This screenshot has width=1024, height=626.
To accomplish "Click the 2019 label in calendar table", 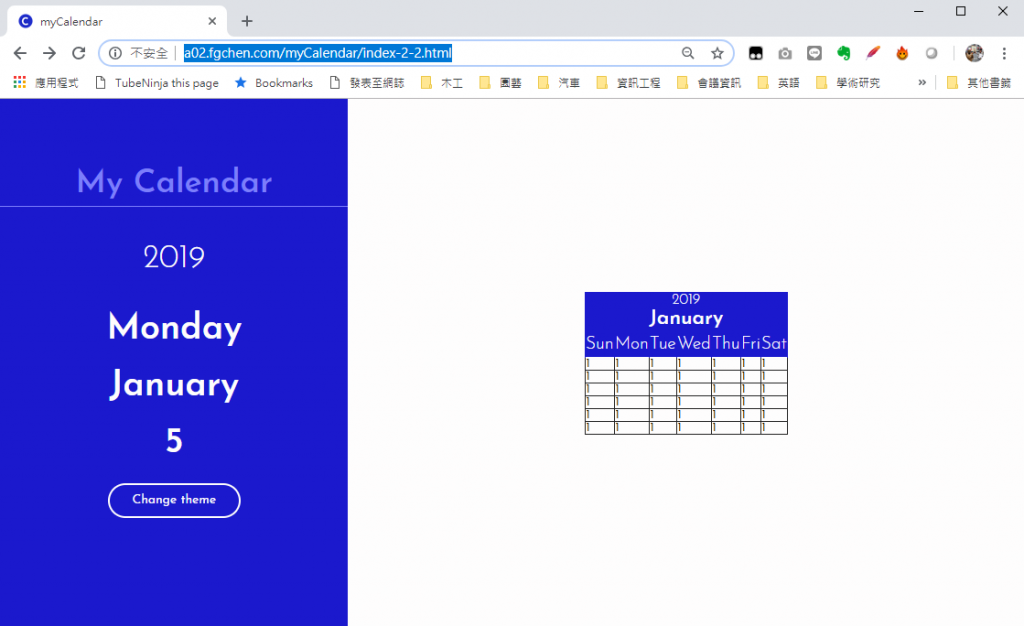I will (x=686, y=299).
